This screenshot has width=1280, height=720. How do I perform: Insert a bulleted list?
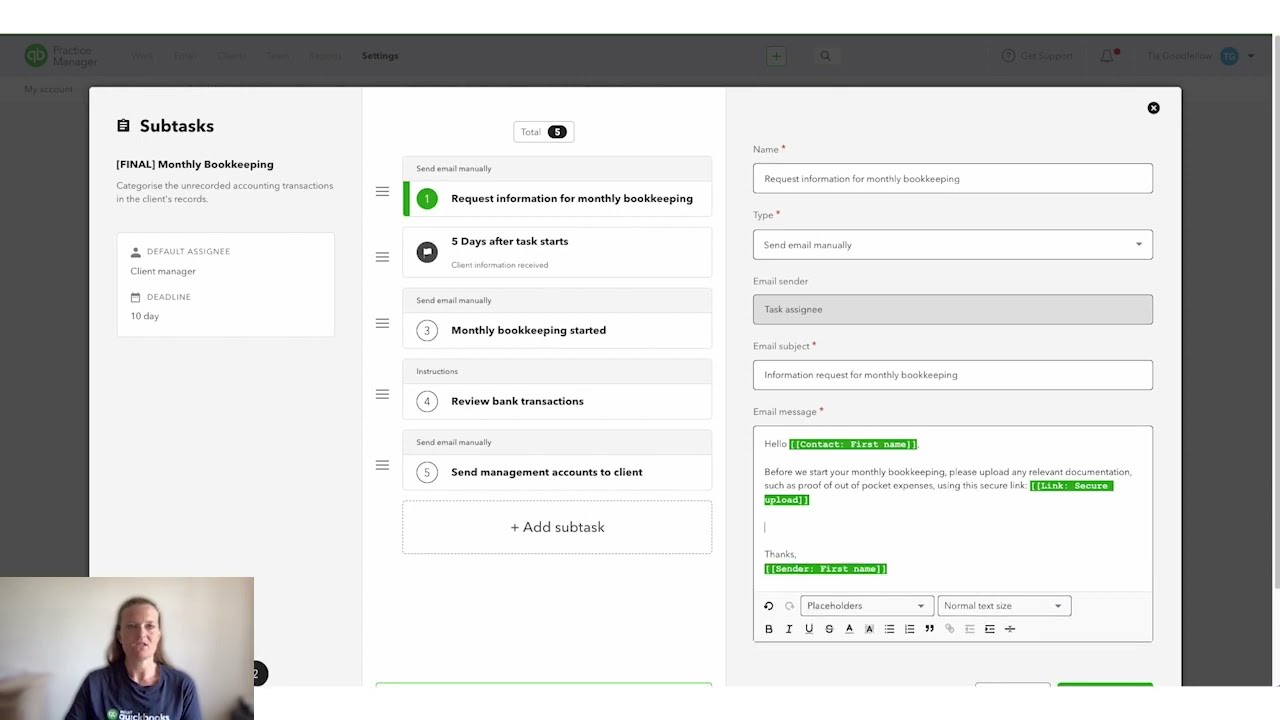pyautogui.click(x=889, y=629)
